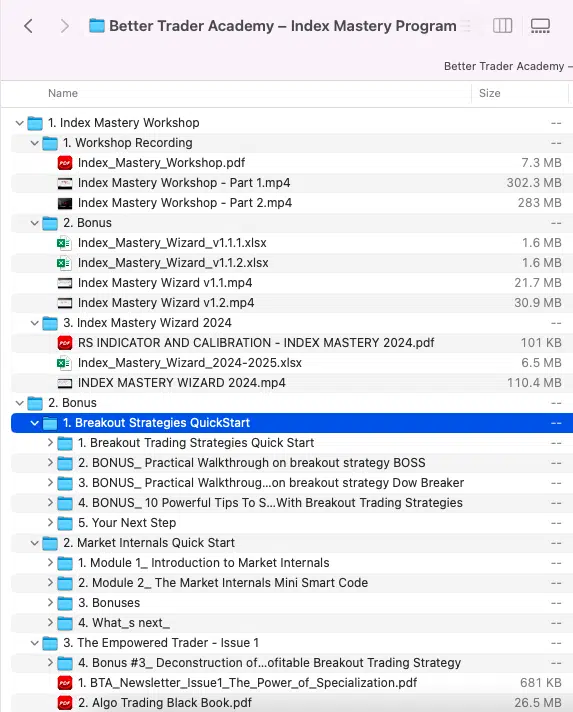Screen dimensions: 573x712
Task: Select the Index_Mastery_Workshop.pdf icon
Action: (65, 163)
